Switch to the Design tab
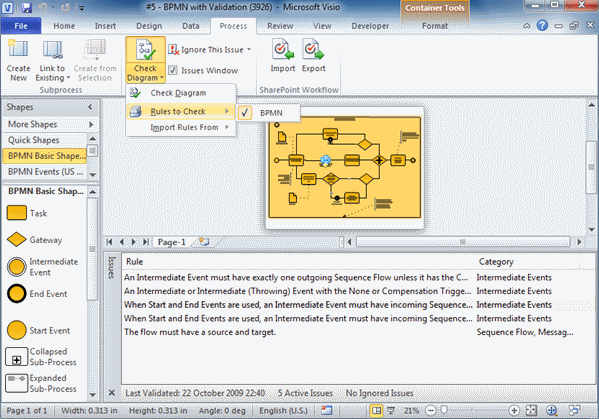The image size is (599, 419). coord(149,26)
